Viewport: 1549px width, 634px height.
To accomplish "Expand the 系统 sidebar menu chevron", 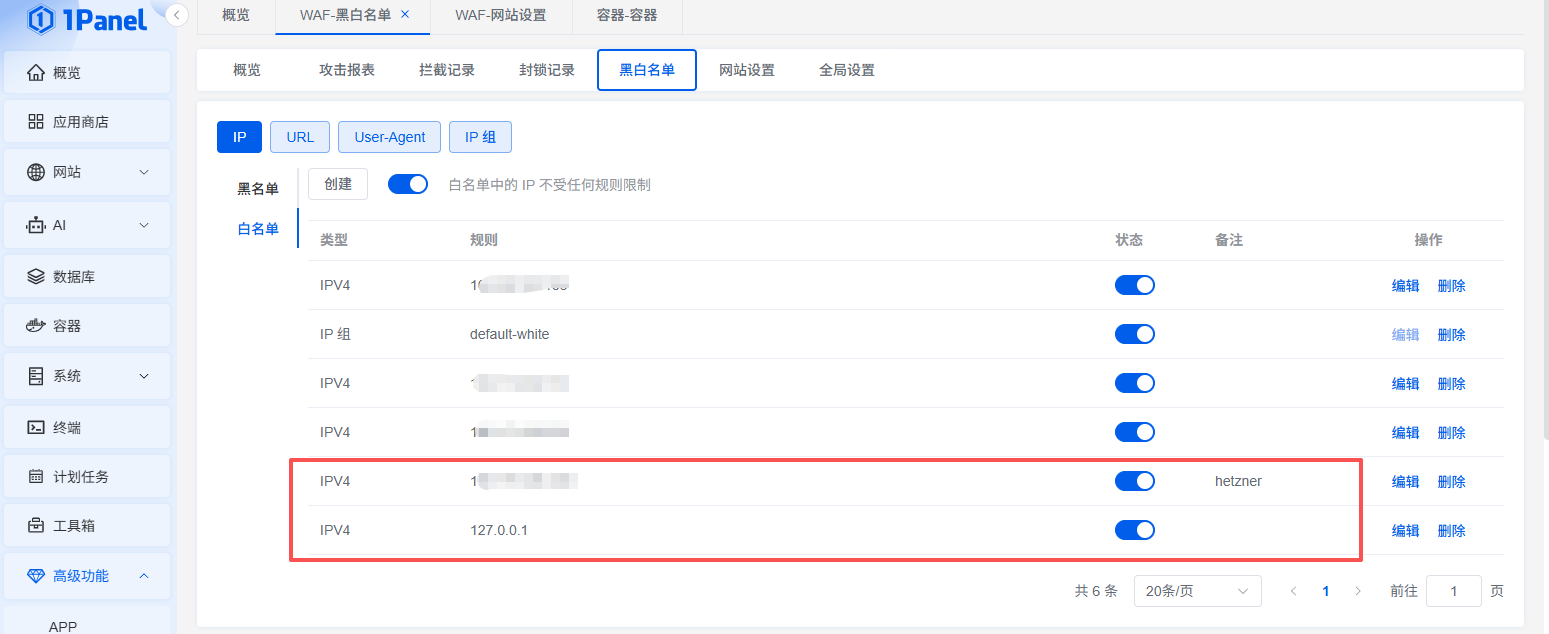I will click(x=144, y=376).
